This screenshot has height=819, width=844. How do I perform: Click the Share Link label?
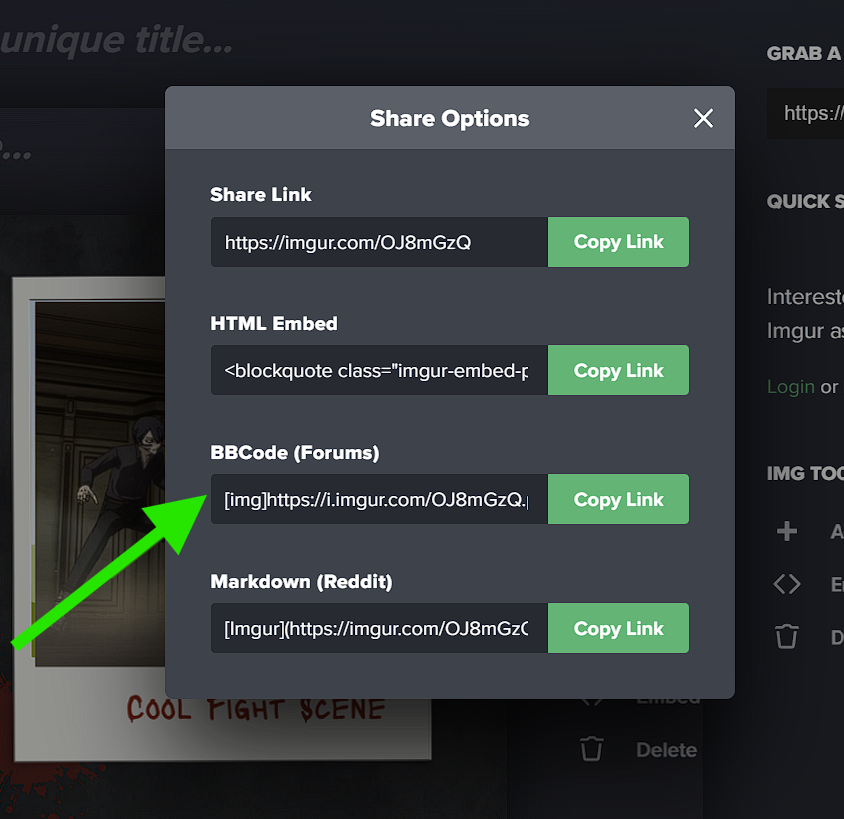click(x=261, y=194)
